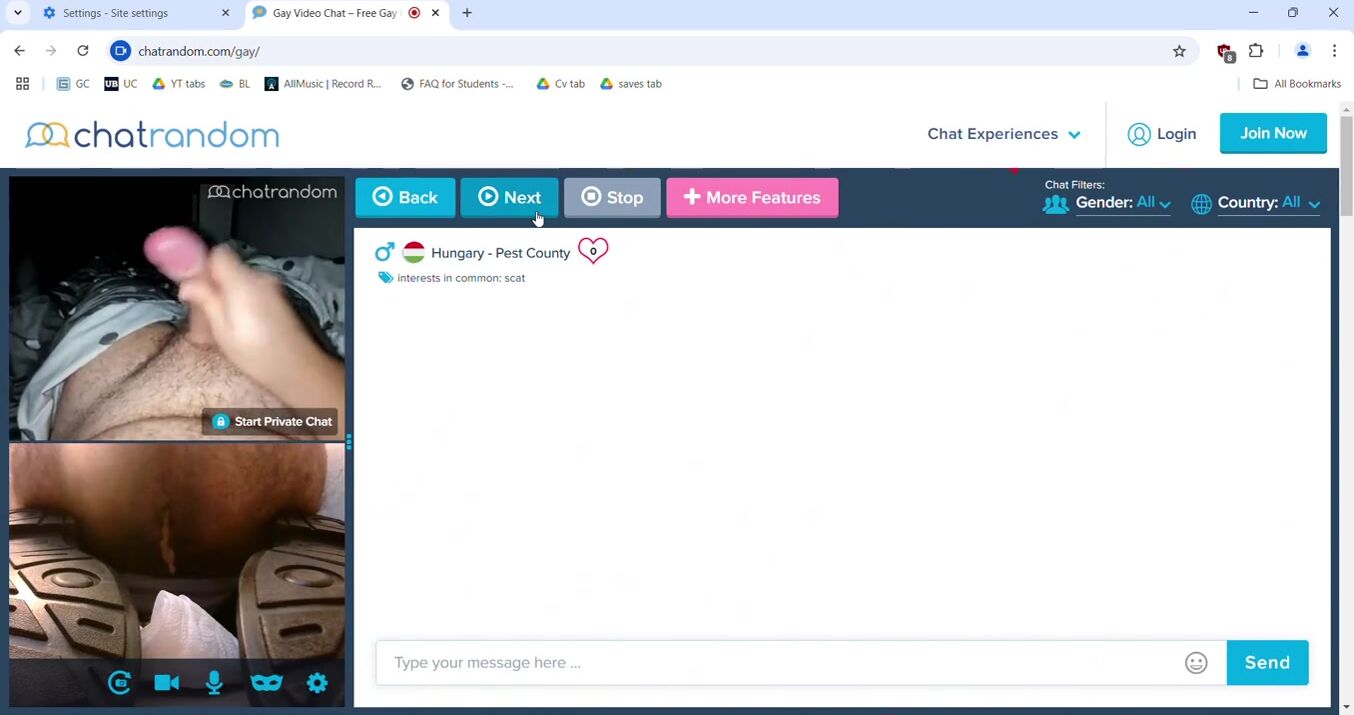Viewport: 1354px width, 715px height.
Task: Open the Chrome extensions puzzle icon
Action: click(1257, 51)
